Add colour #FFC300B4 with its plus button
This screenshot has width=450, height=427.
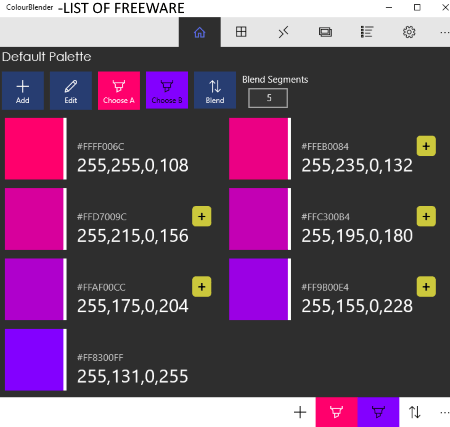click(426, 216)
